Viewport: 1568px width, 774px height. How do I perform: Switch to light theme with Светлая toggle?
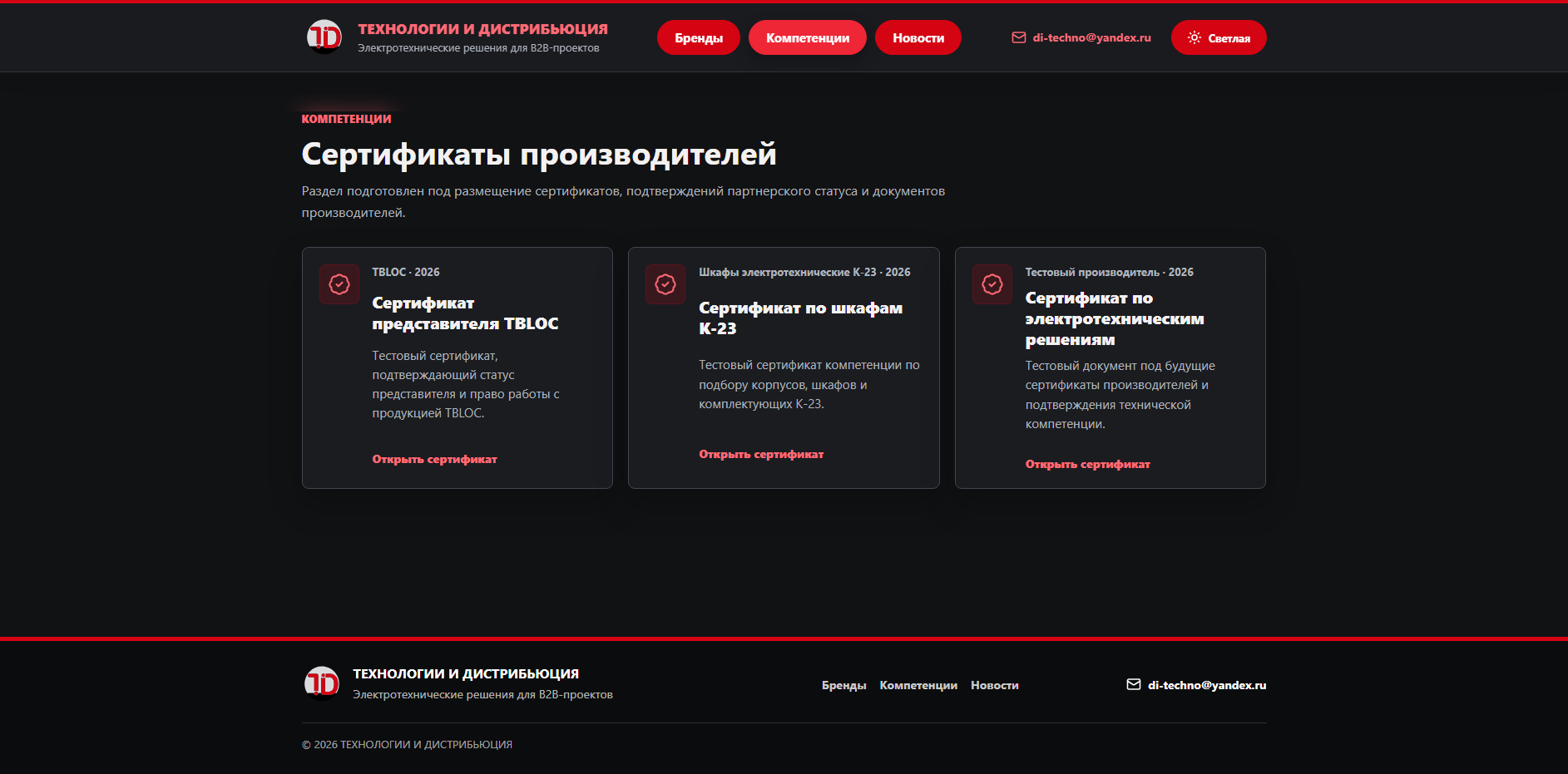[x=1219, y=37]
